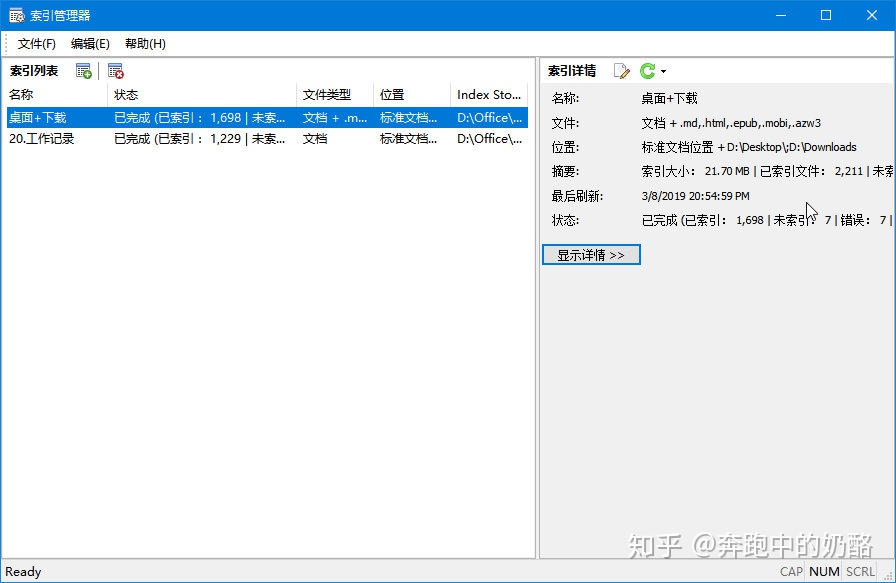896x583 pixels.
Task: Maximize the 索引管理器 window
Action: (826, 15)
